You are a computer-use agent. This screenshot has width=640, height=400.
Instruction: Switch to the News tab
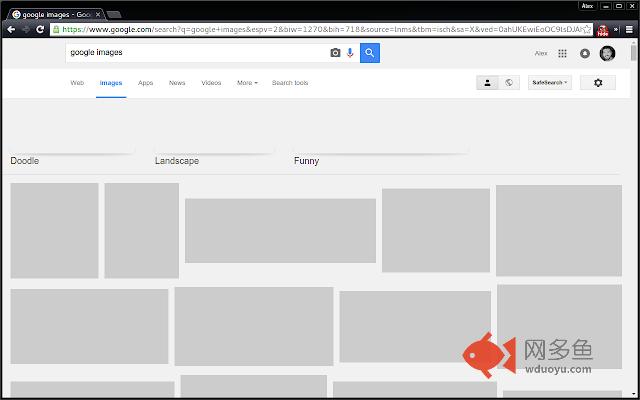[177, 83]
